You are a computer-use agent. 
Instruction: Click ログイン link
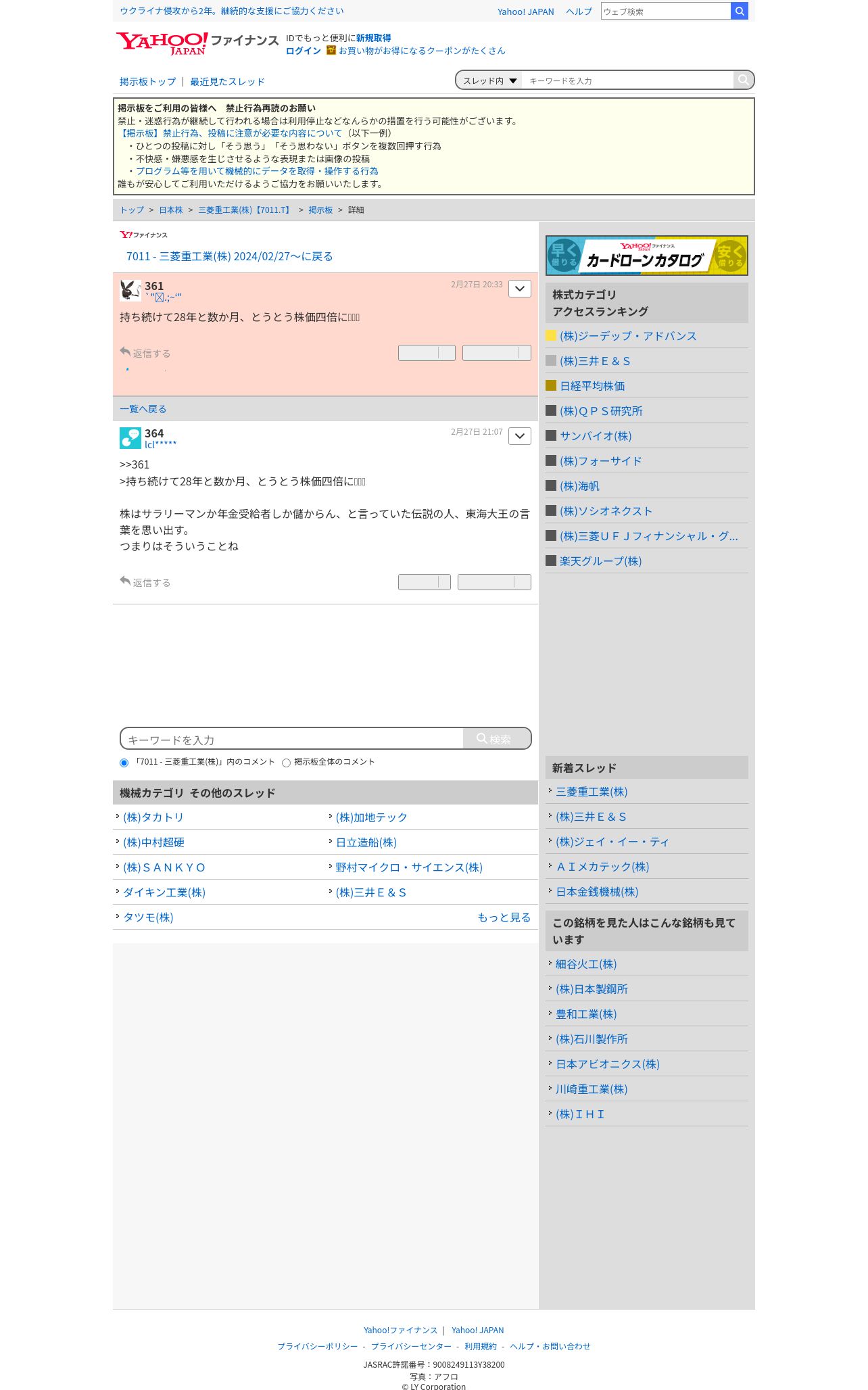click(x=304, y=51)
